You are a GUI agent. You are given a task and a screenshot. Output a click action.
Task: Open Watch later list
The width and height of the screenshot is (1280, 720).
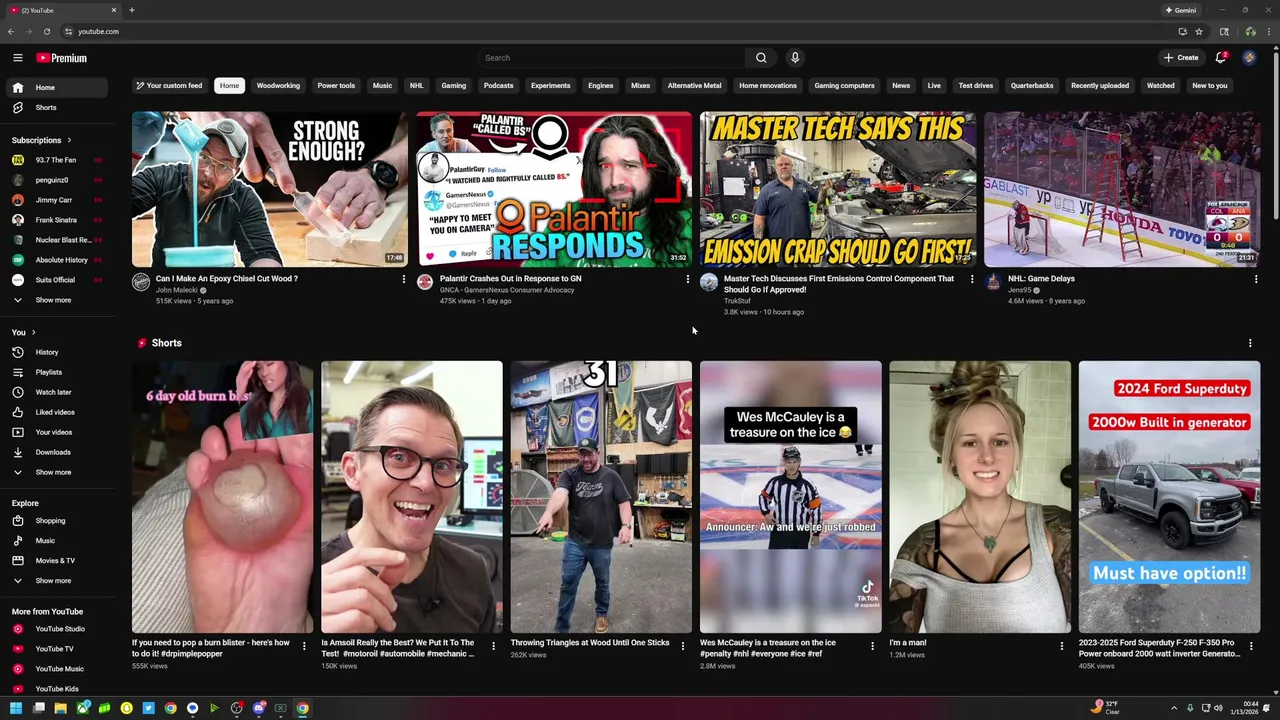(55, 392)
